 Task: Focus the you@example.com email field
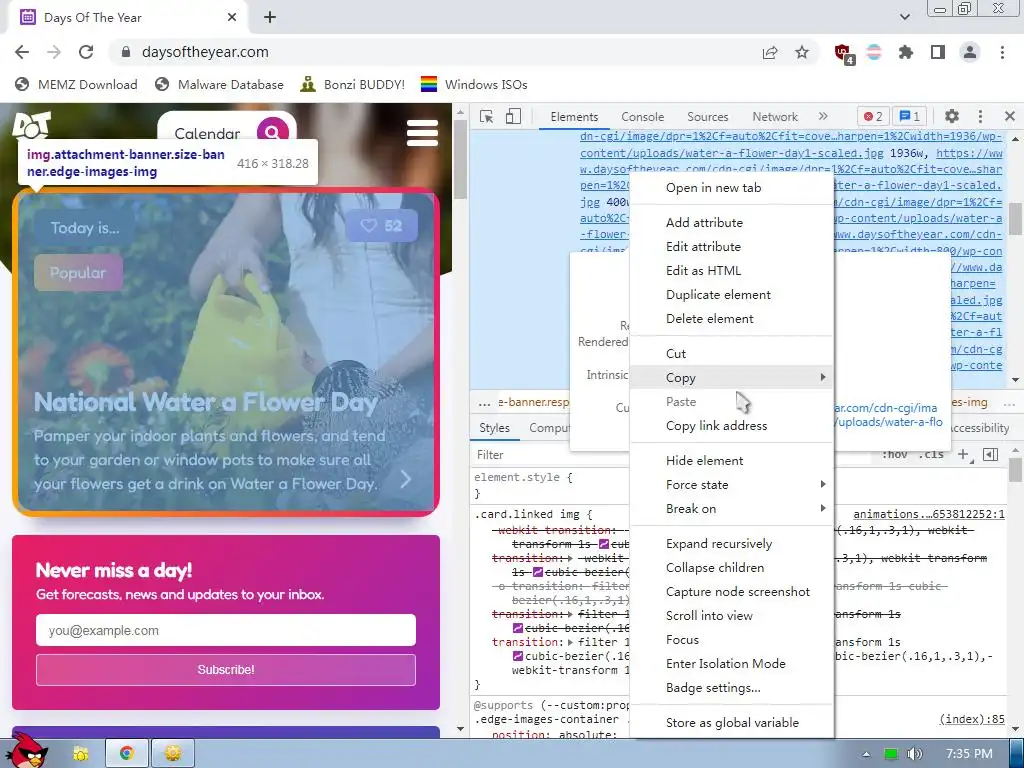[x=226, y=630]
